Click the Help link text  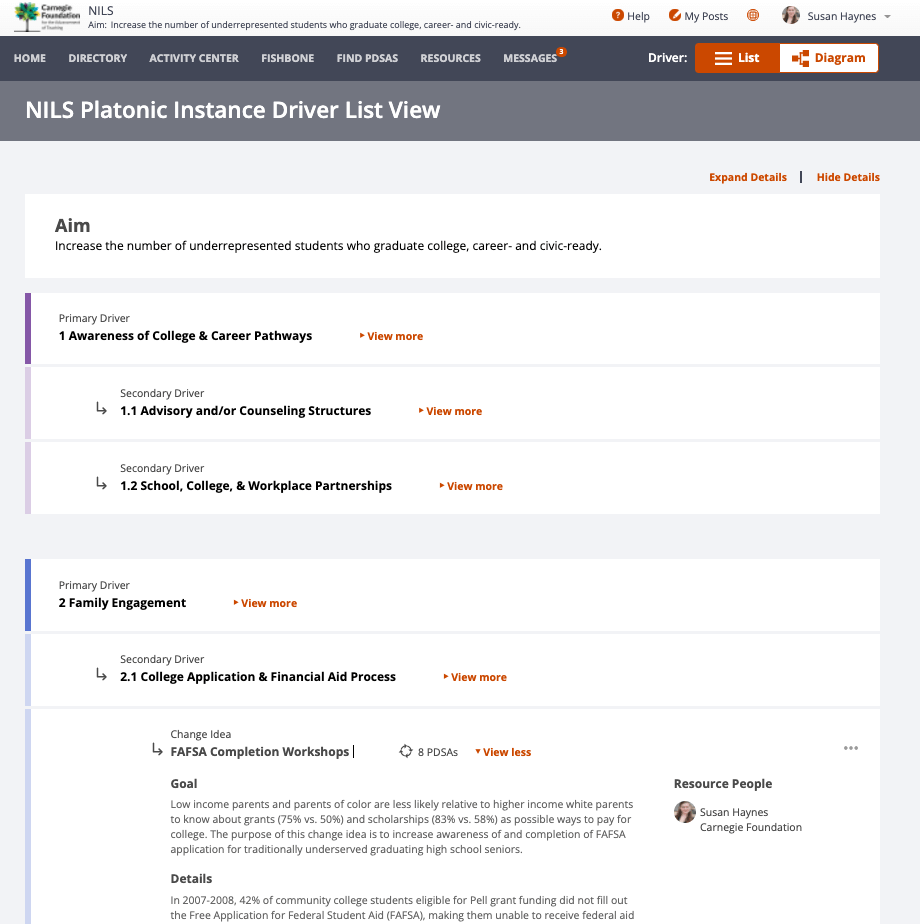(638, 16)
